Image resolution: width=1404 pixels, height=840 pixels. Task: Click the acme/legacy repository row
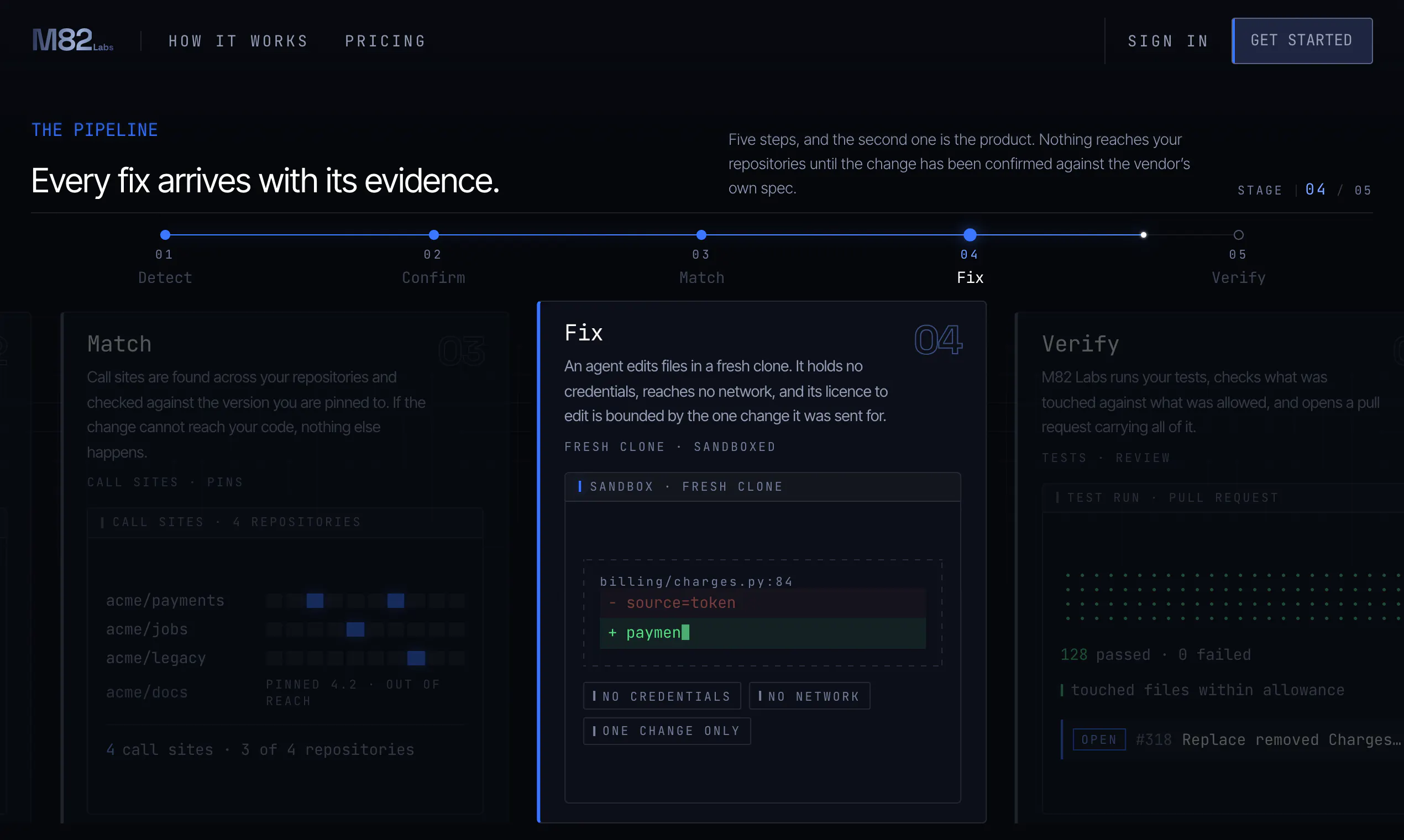pos(285,658)
